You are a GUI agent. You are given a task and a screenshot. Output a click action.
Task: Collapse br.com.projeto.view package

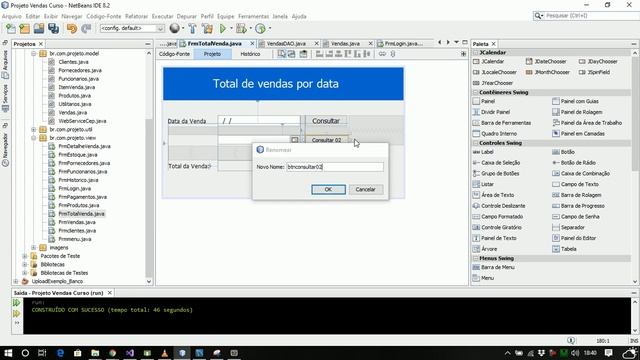coord(34,138)
